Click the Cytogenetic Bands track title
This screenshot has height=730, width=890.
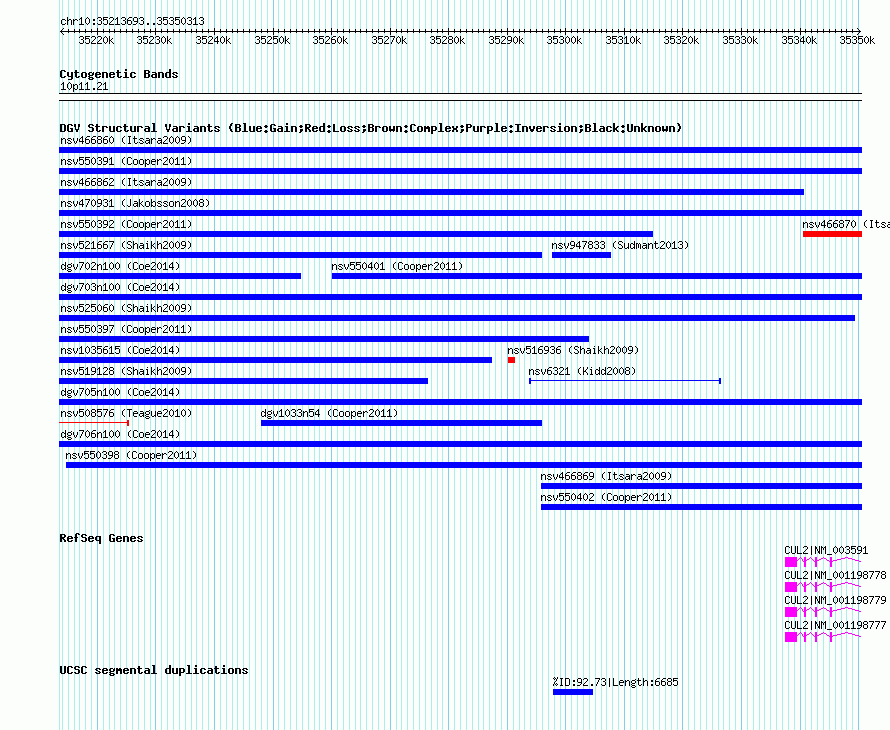coord(119,74)
